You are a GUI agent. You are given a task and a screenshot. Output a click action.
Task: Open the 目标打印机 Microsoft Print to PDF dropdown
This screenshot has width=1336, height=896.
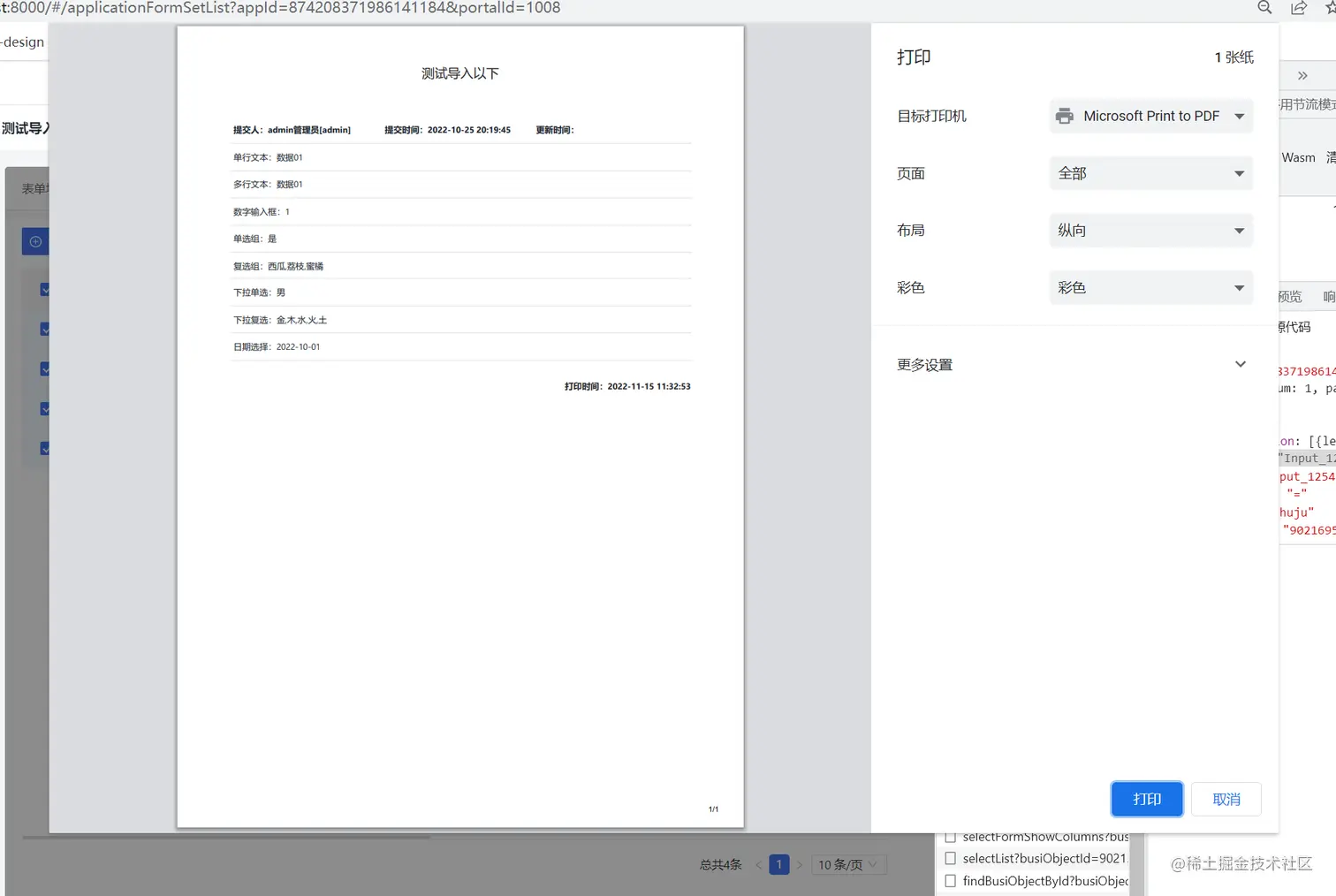1151,116
